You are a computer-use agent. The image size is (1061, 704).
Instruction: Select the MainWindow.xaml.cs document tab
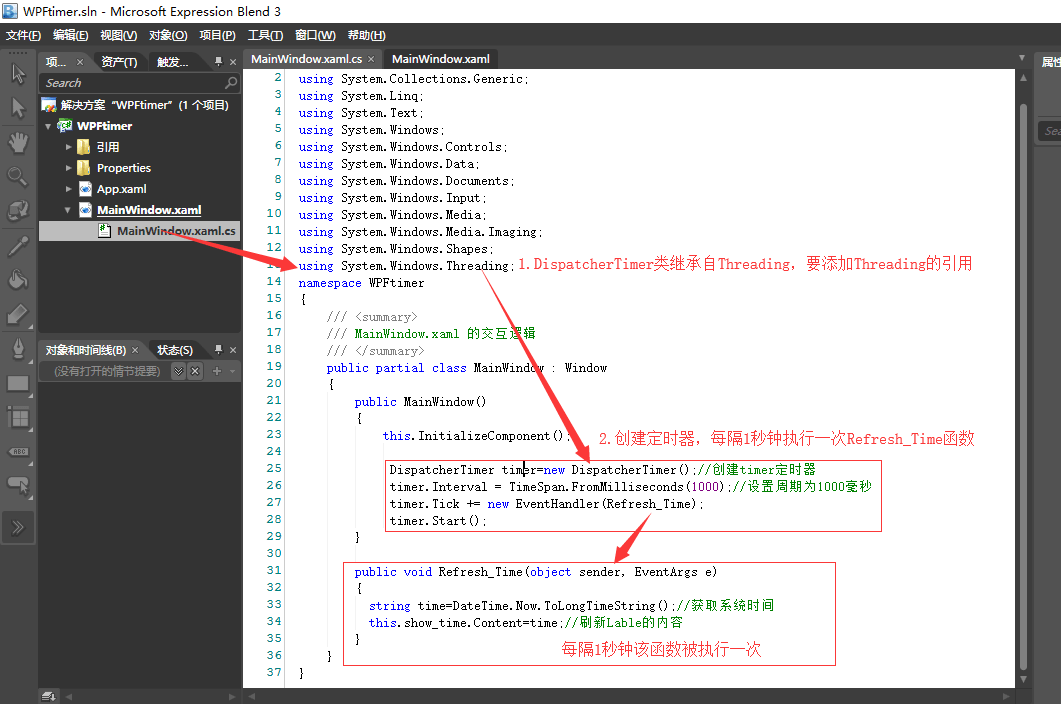pyautogui.click(x=306, y=59)
